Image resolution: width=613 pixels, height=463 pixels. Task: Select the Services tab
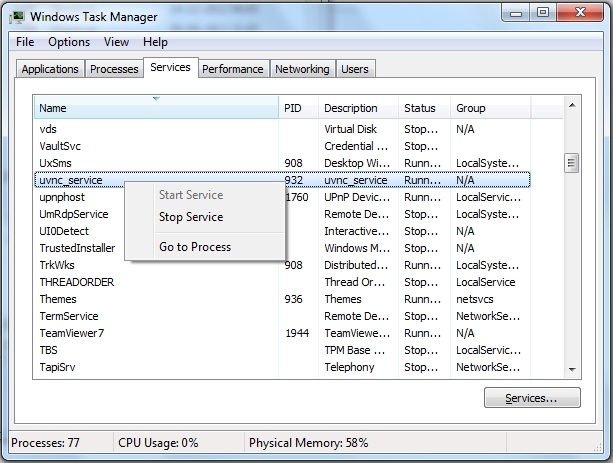[x=170, y=67]
